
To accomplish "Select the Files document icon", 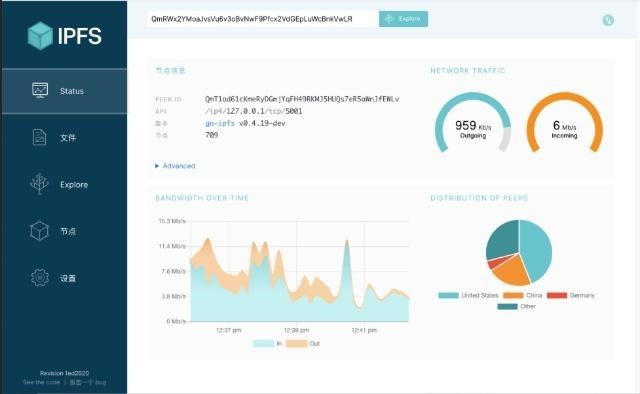I will click(39, 137).
